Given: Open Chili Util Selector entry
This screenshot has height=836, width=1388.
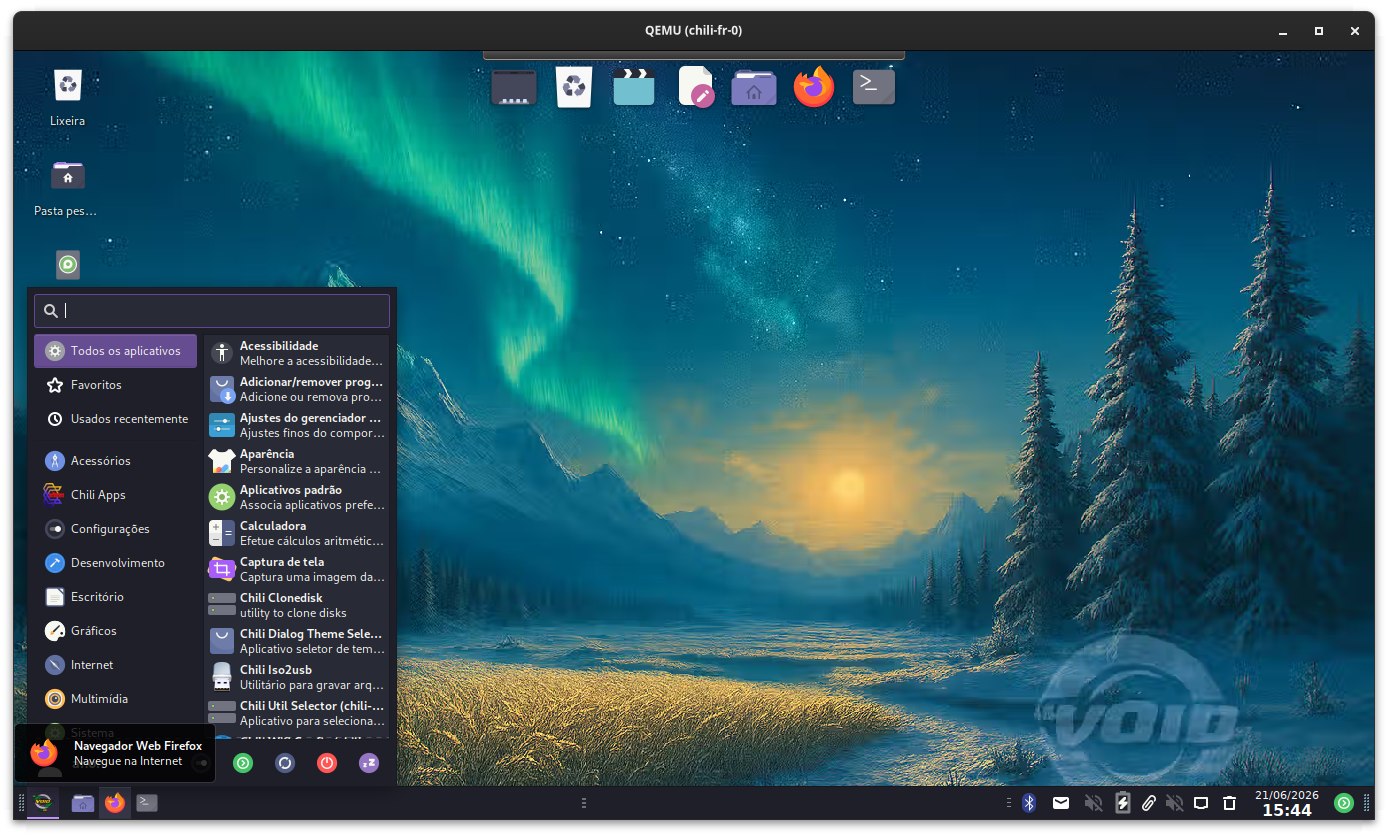Looking at the screenshot, I should [296, 713].
